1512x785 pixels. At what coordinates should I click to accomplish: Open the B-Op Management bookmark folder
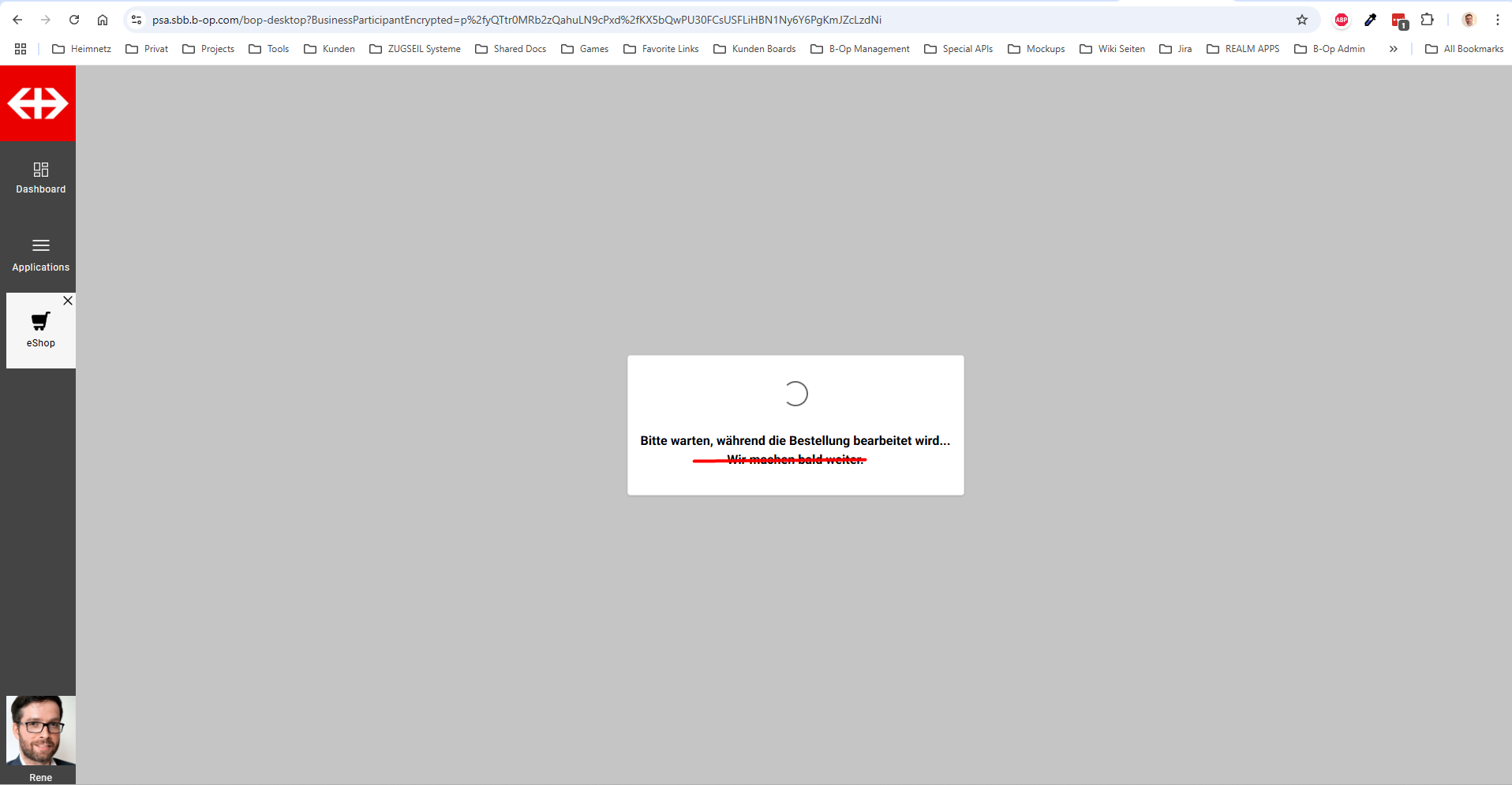pos(860,49)
